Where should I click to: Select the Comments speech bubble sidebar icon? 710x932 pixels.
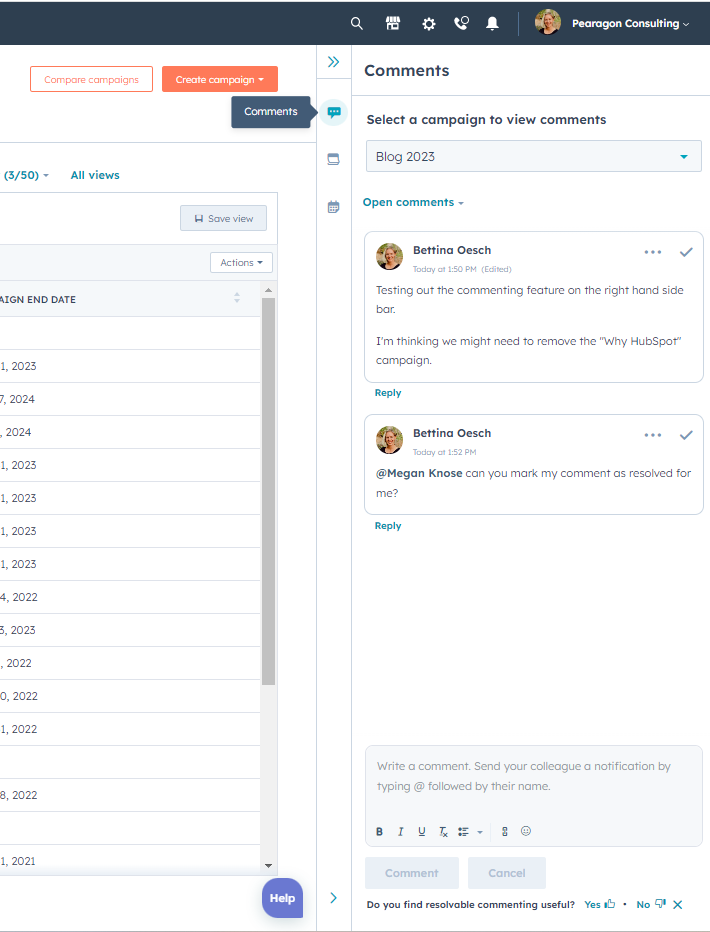[x=334, y=112]
